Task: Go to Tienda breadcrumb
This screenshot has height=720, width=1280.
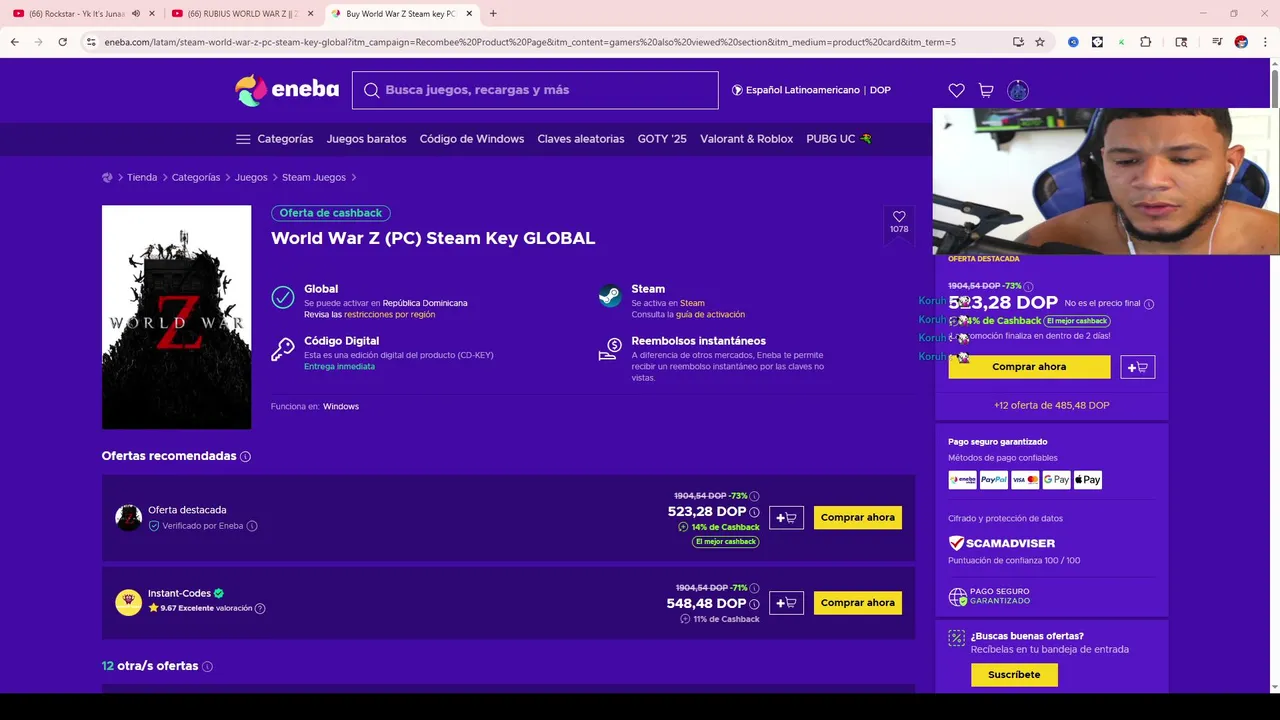Action: coord(142,177)
